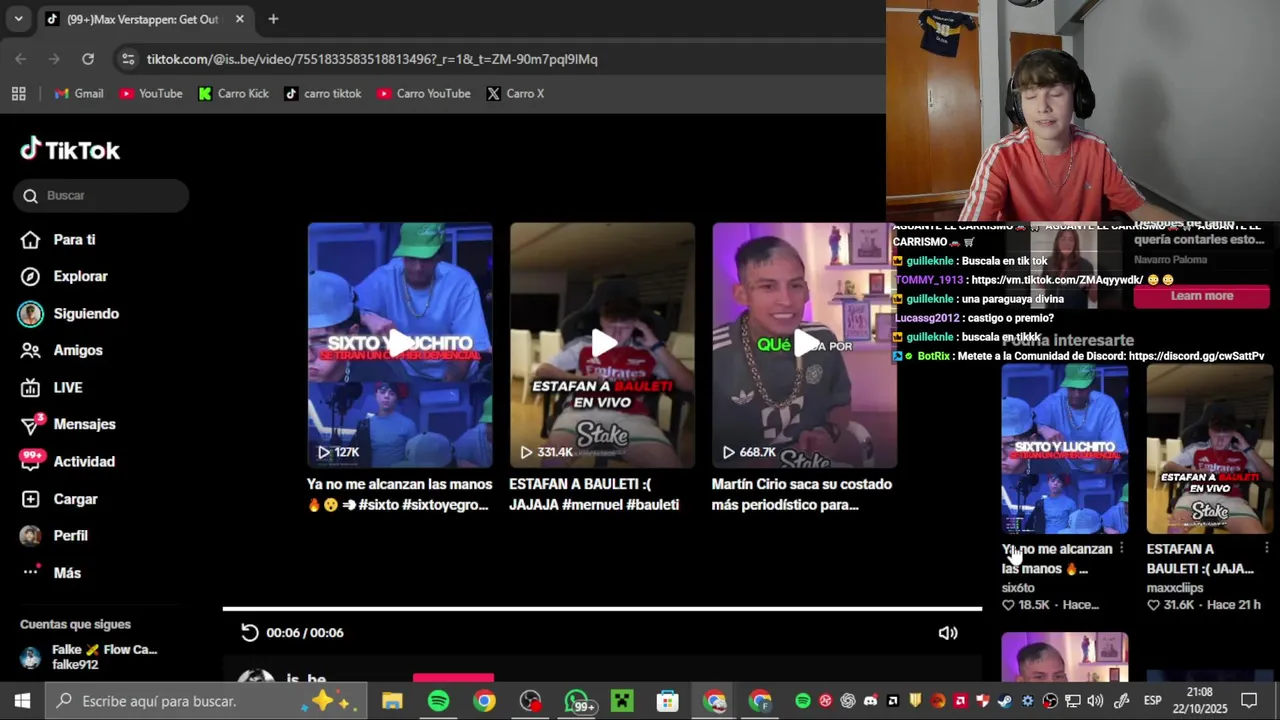This screenshot has height=720, width=1280.
Task: Open Perfil page
Action: (x=54, y=536)
